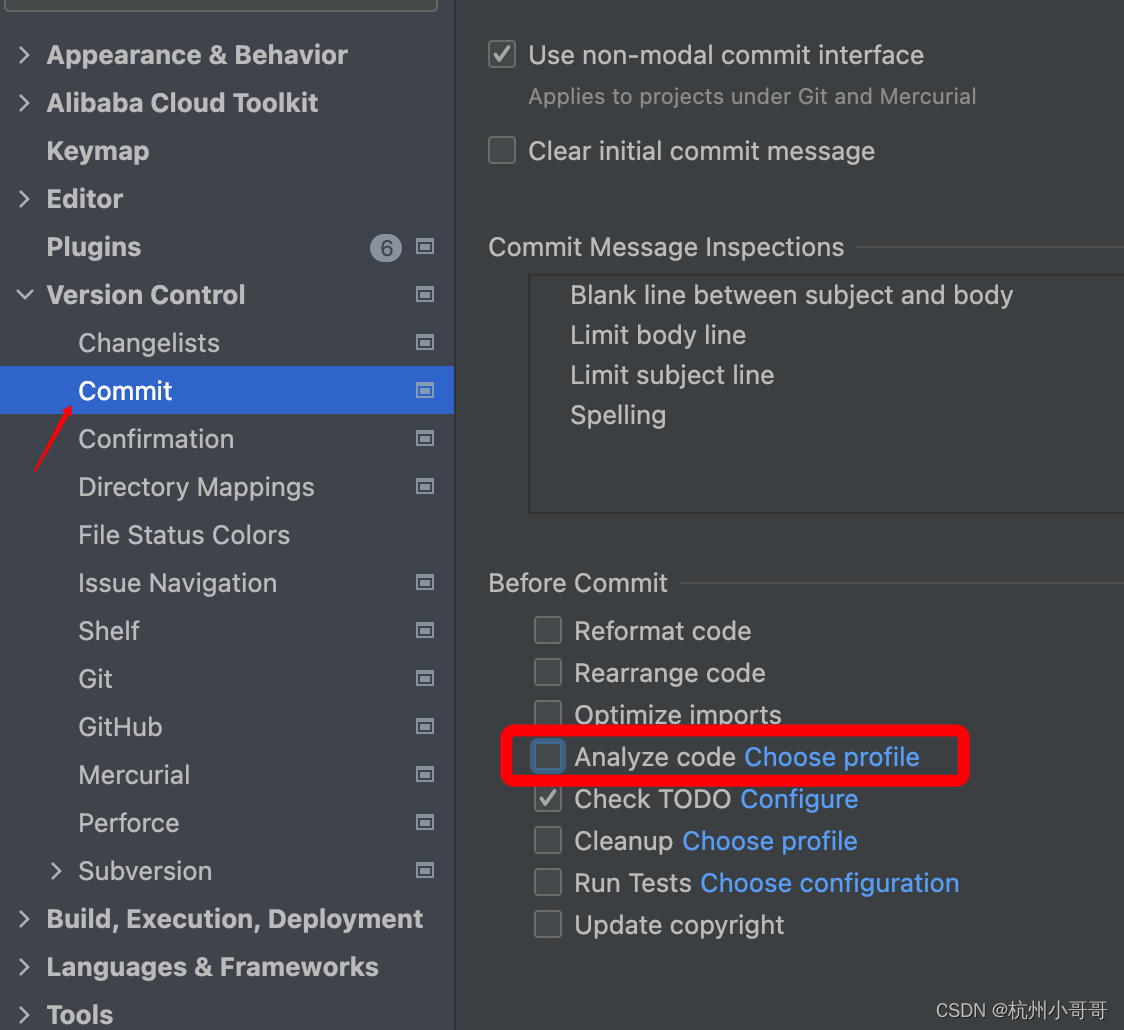Image resolution: width=1124 pixels, height=1030 pixels.
Task: Click project-level icon beside Git
Action: click(x=425, y=679)
